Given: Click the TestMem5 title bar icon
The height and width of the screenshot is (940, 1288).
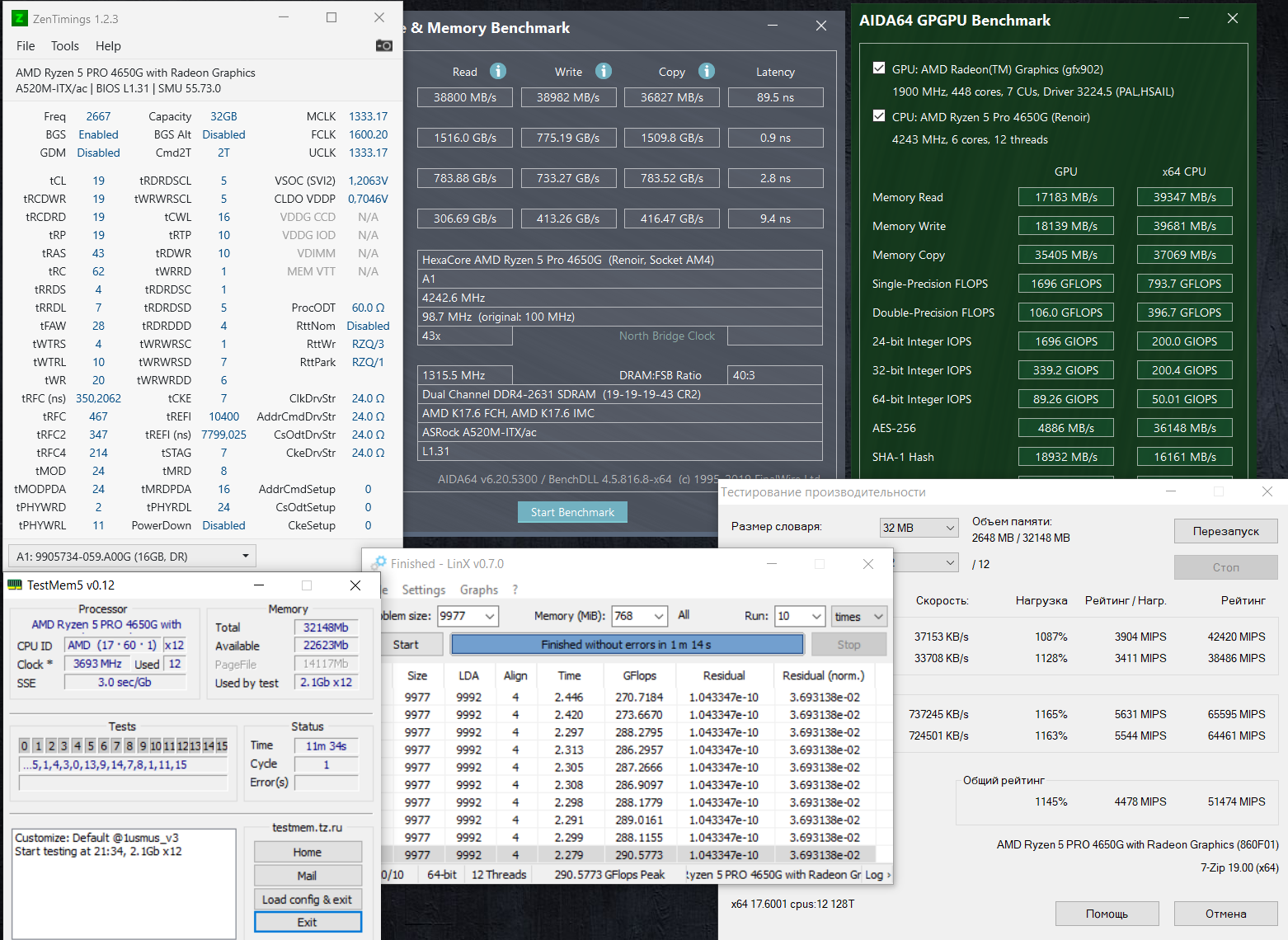Looking at the screenshot, I should [x=15, y=585].
